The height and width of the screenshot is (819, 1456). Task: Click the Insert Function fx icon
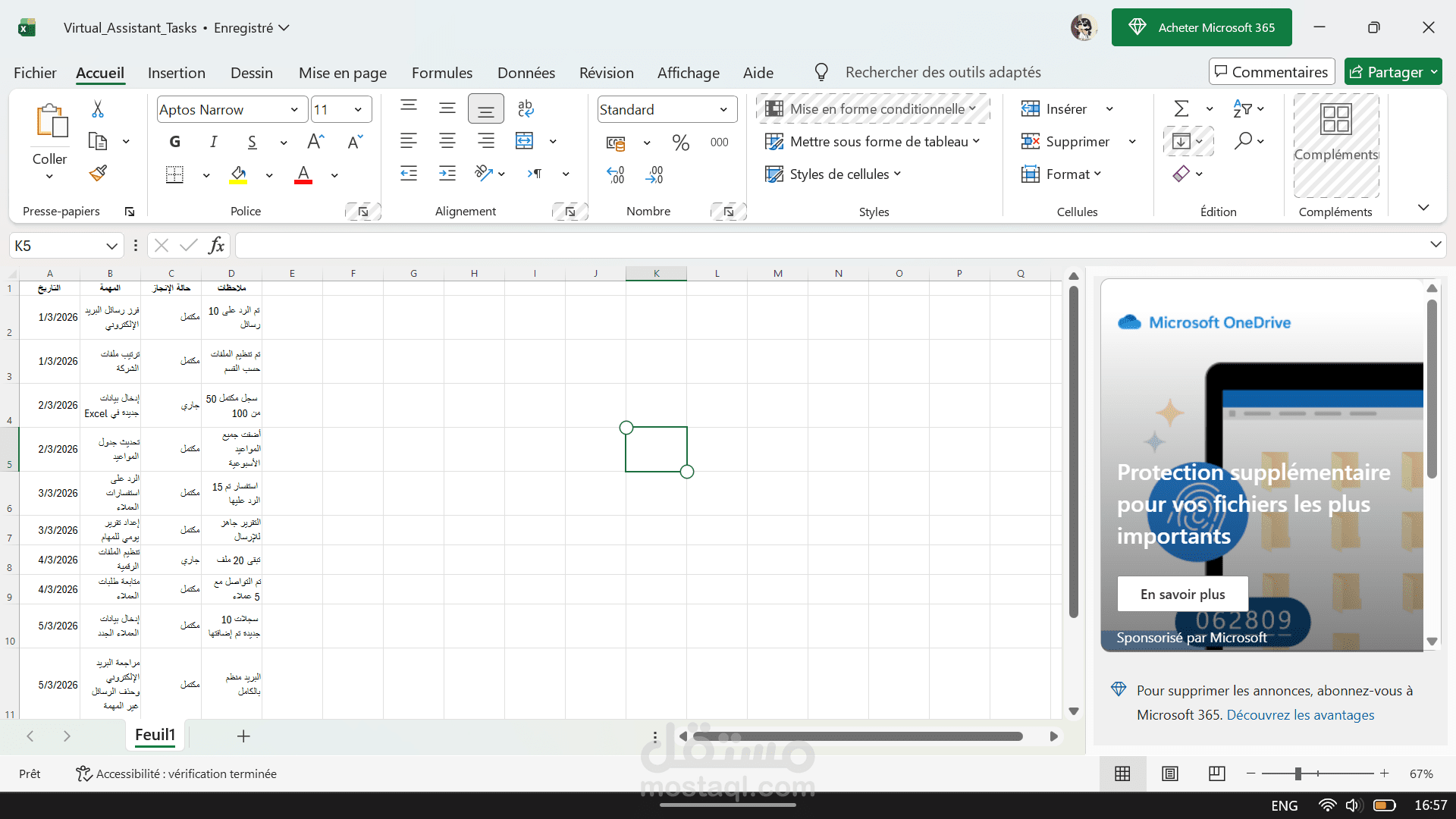pyautogui.click(x=216, y=245)
